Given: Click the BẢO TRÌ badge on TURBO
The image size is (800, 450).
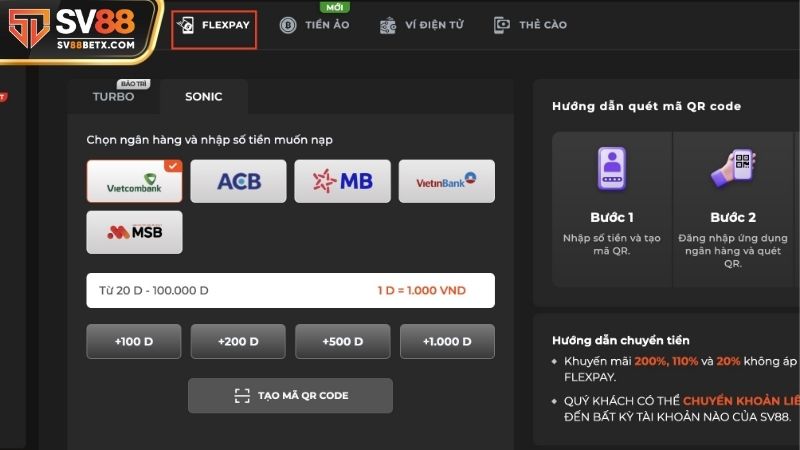Looking at the screenshot, I should pyautogui.click(x=133, y=84).
